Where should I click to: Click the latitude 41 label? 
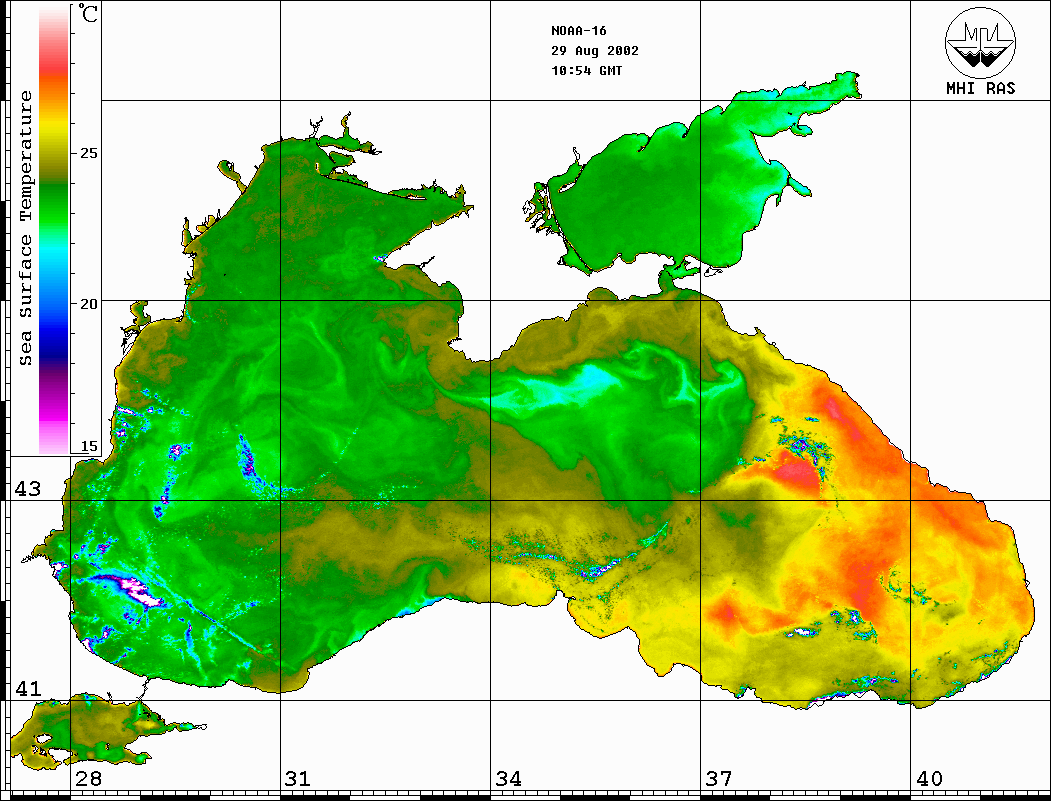click(x=27, y=688)
